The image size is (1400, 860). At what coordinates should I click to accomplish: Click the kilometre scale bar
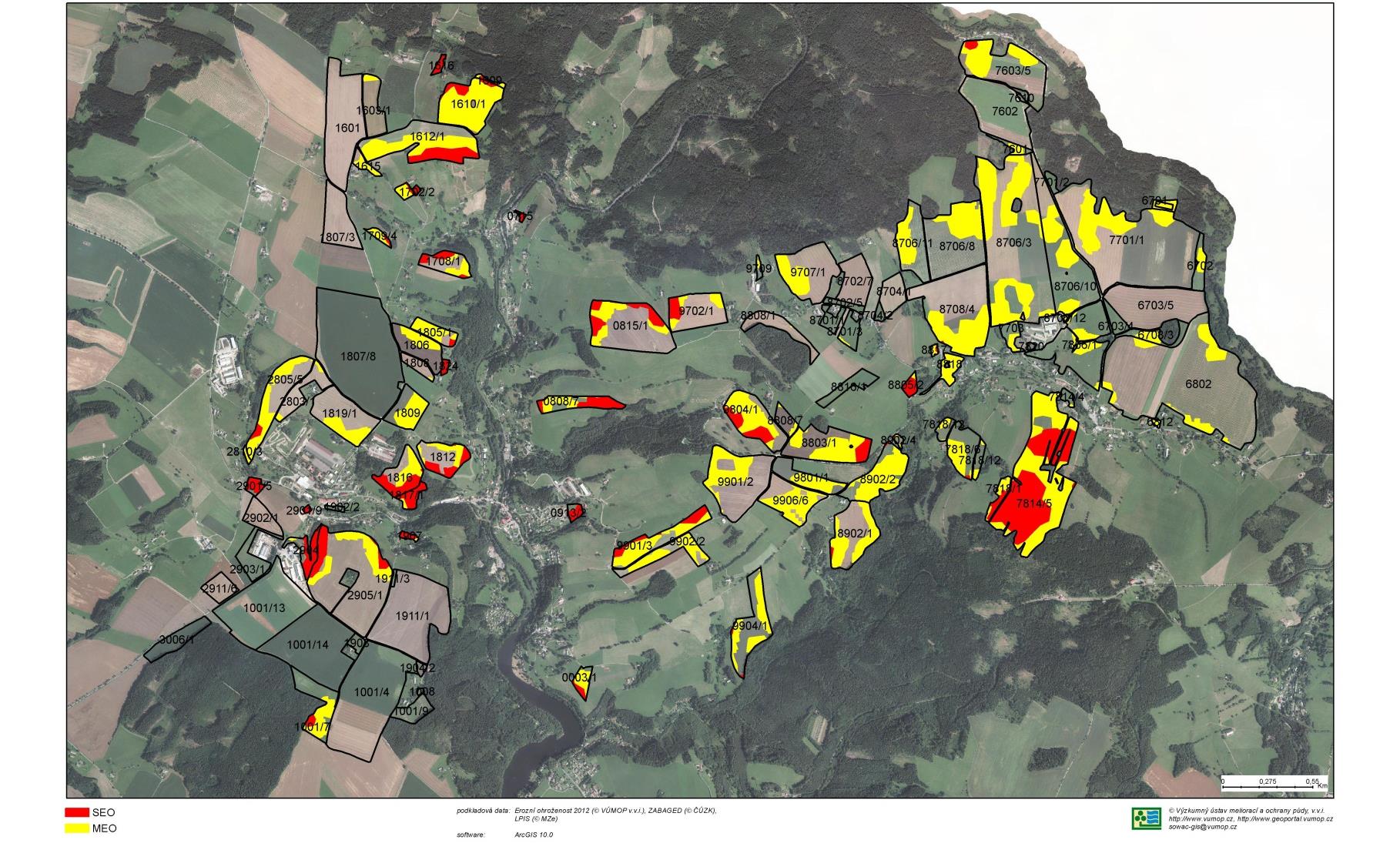[x=1274, y=782]
